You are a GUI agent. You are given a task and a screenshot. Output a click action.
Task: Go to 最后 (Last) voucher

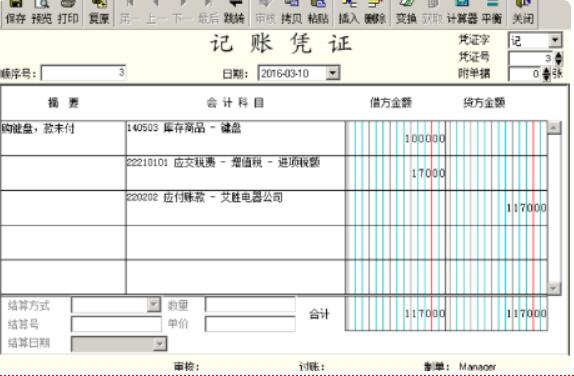pyautogui.click(x=208, y=12)
